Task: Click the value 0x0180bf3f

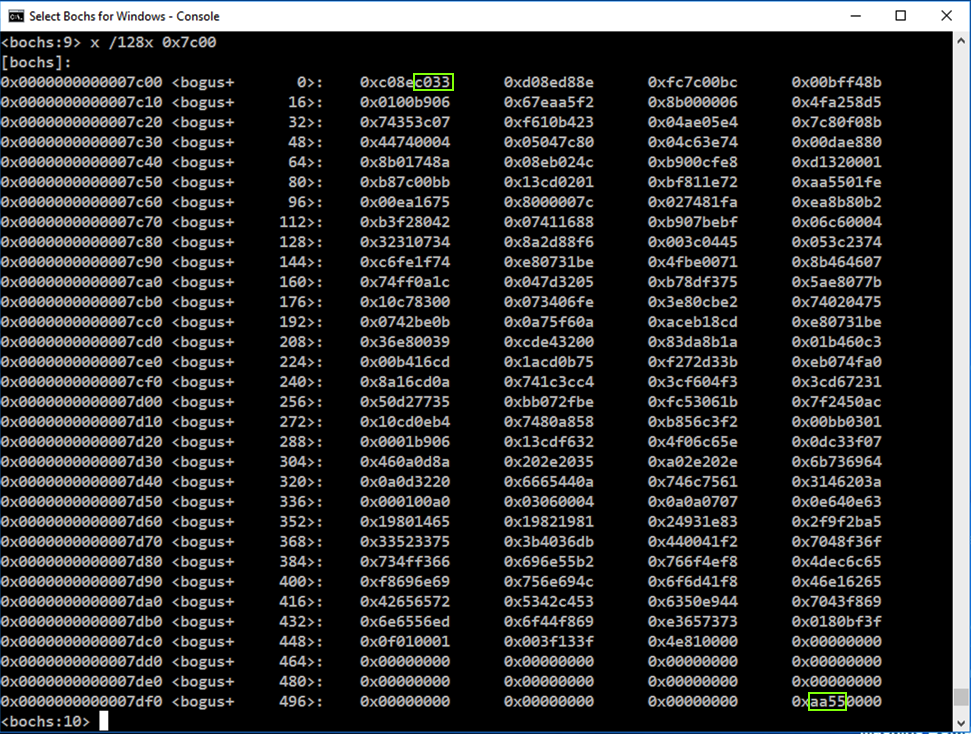Action: pyautogui.click(x=836, y=622)
